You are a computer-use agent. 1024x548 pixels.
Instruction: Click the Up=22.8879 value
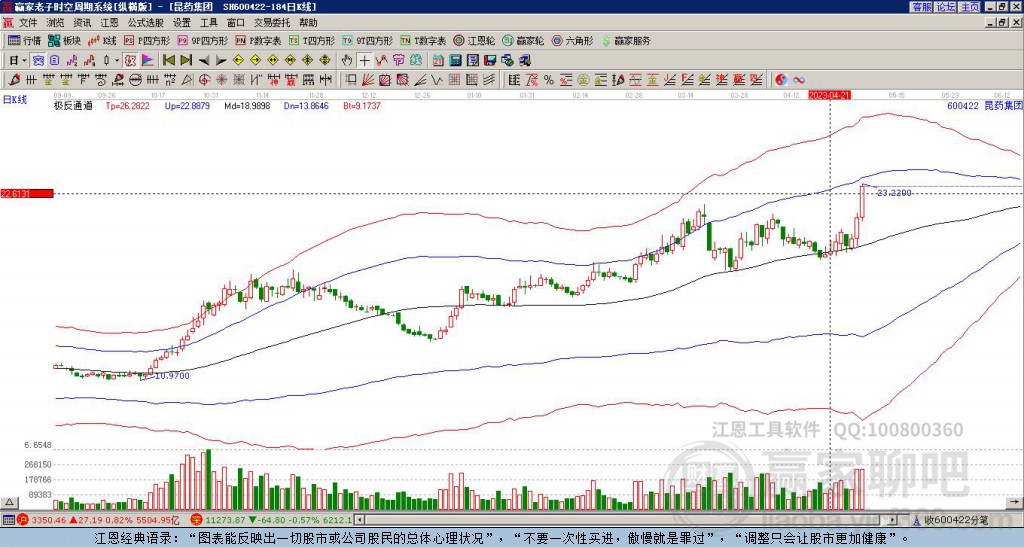(x=187, y=106)
